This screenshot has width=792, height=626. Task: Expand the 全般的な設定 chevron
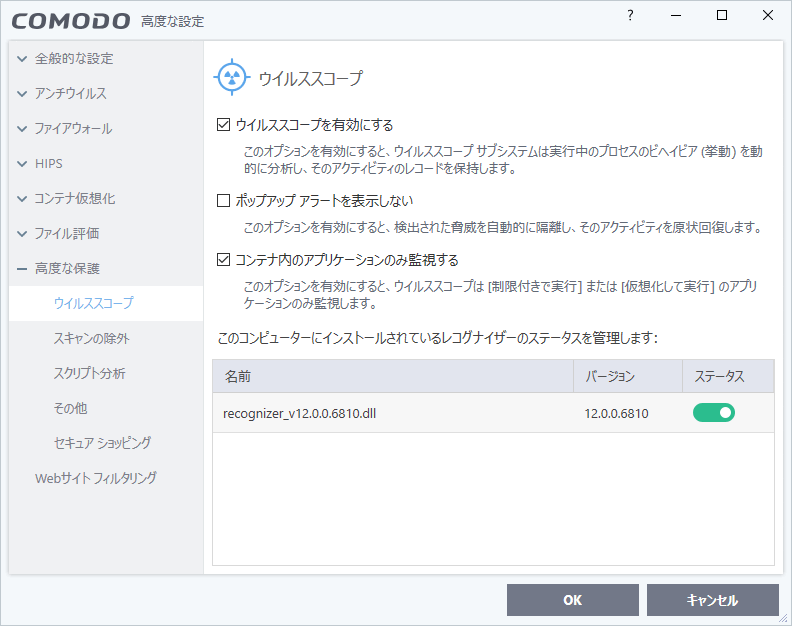[22, 59]
